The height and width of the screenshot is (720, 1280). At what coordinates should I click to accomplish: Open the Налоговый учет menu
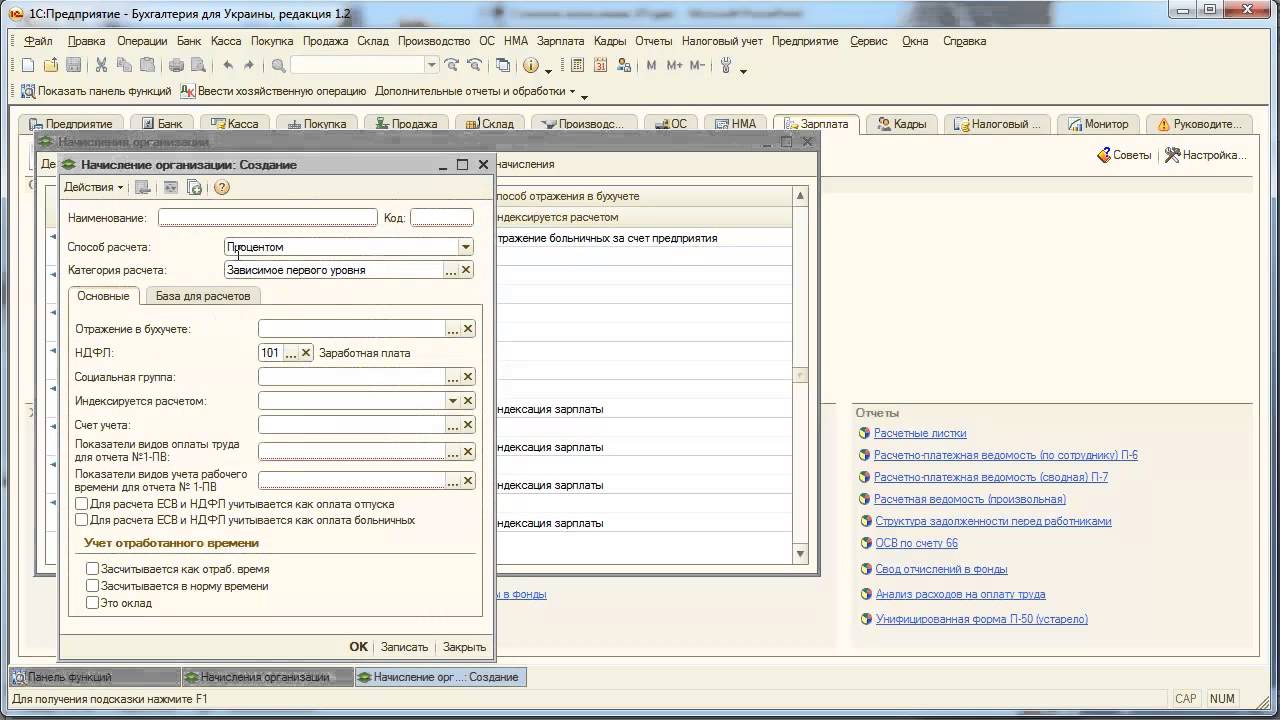point(722,41)
